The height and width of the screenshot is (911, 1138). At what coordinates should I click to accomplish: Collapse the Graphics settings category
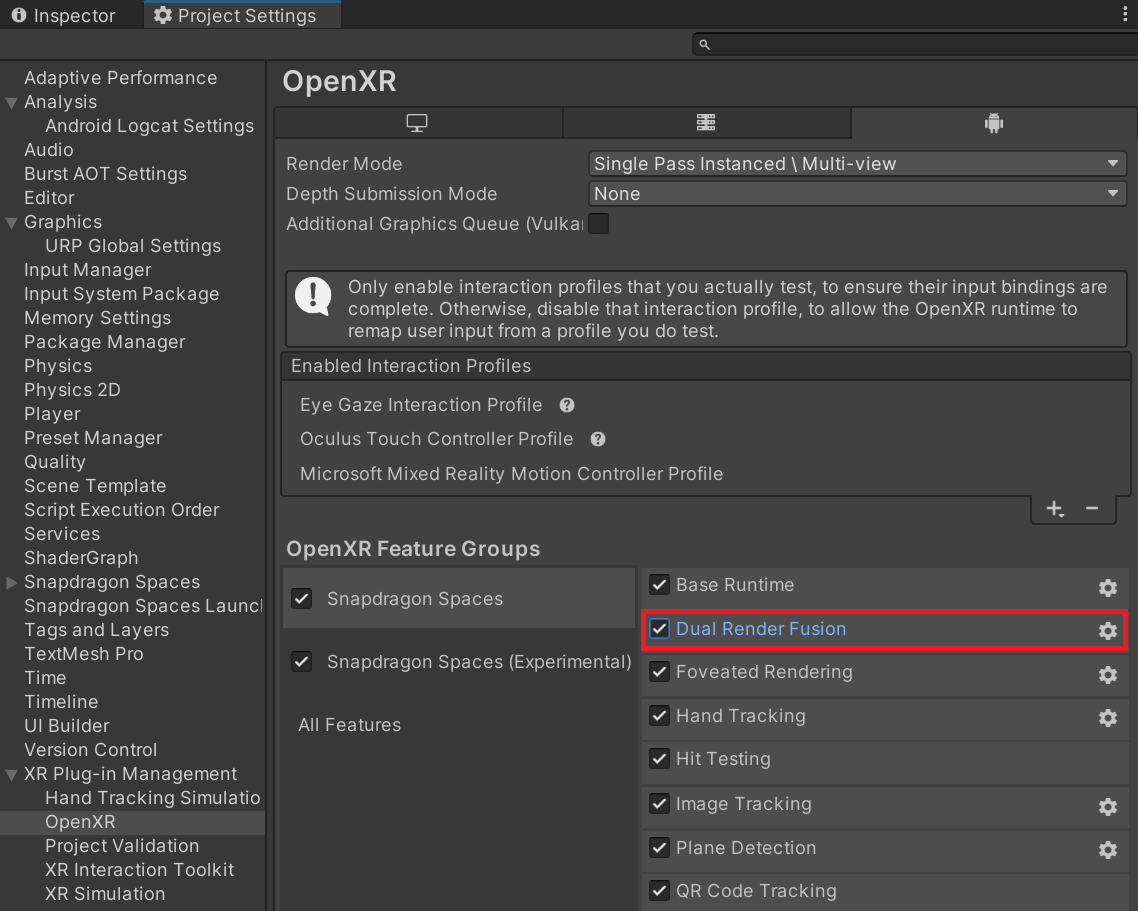(x=12, y=223)
